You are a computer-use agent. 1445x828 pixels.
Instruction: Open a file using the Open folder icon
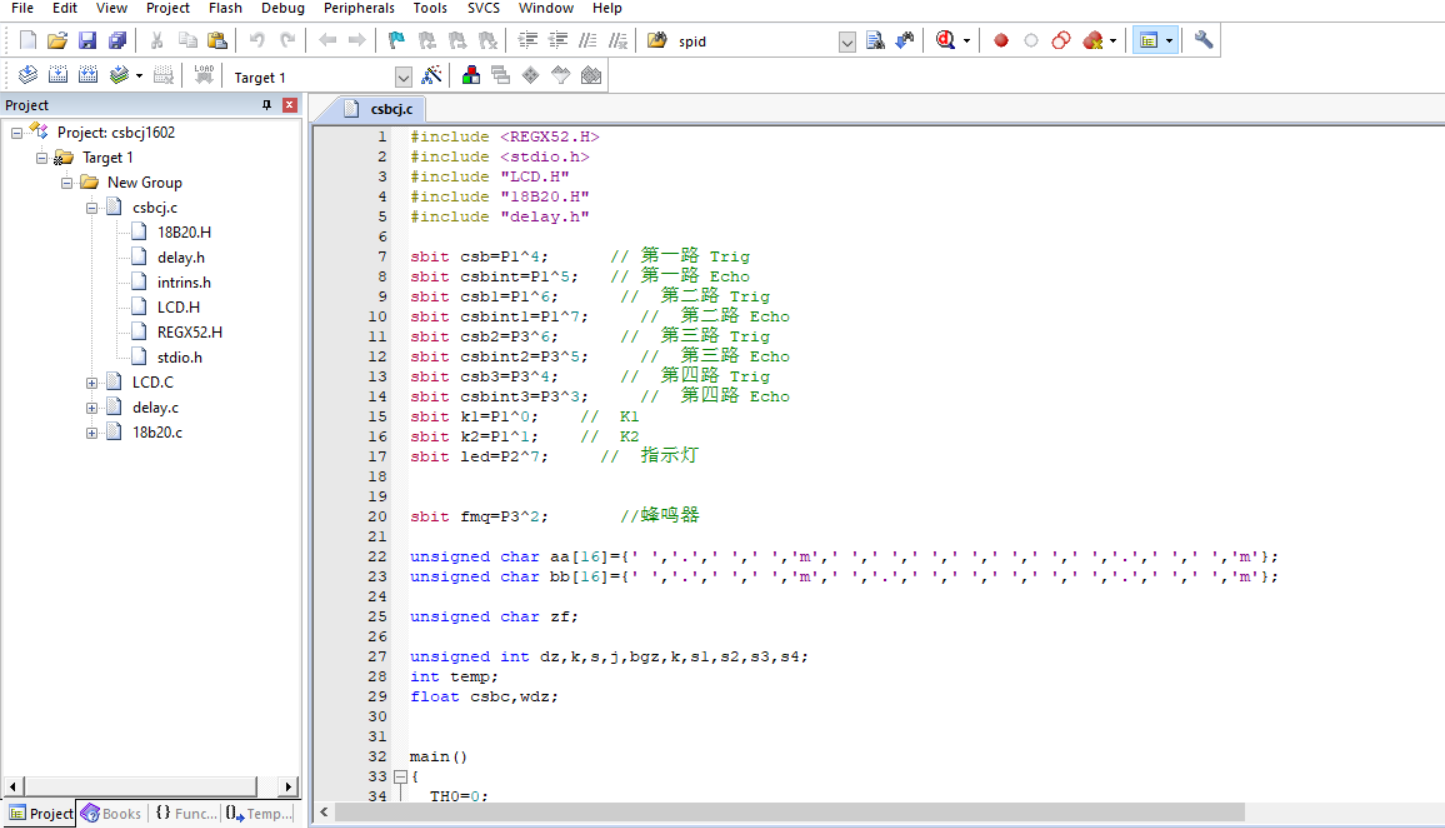coord(57,40)
